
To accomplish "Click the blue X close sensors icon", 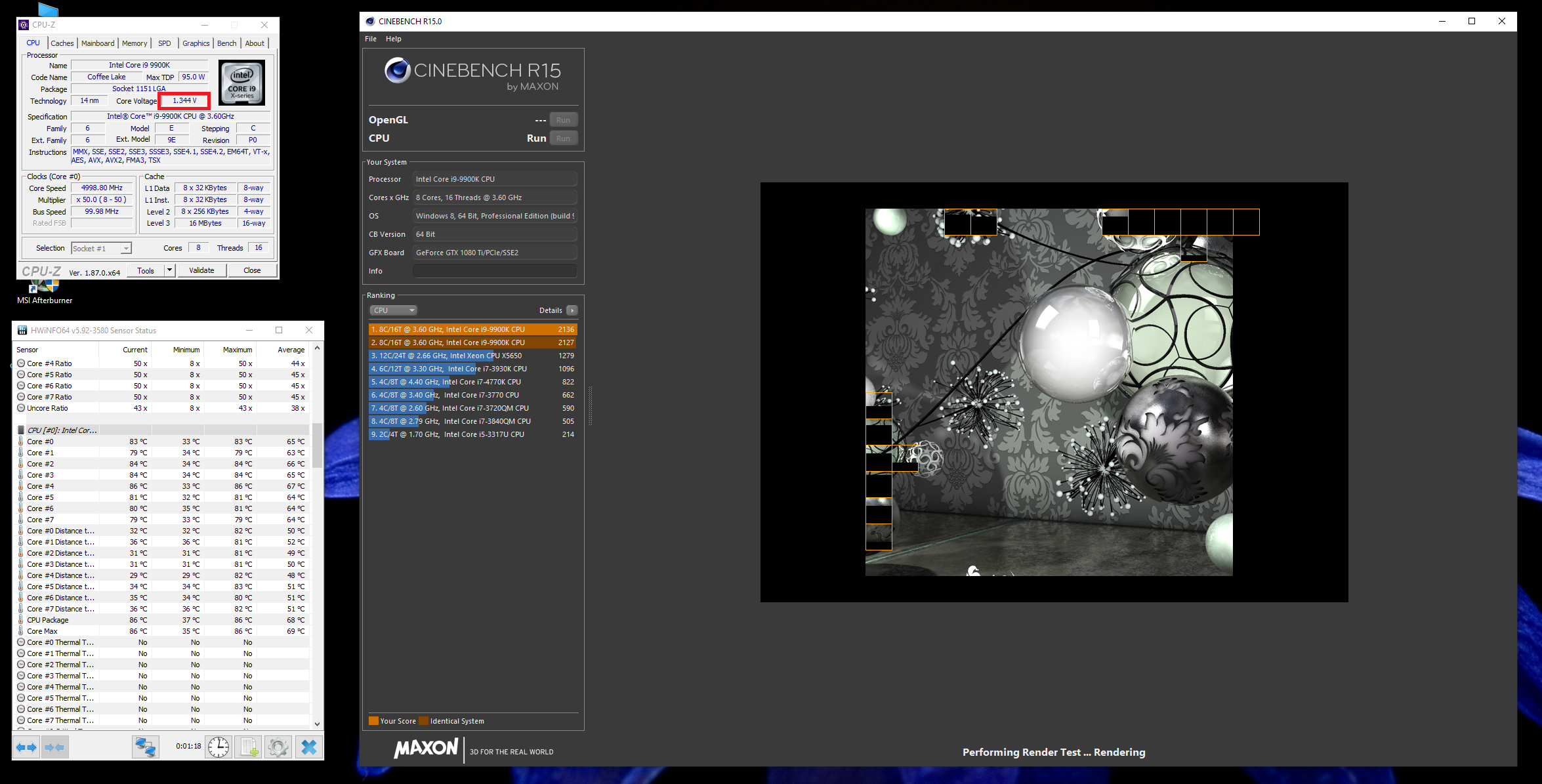I will pos(308,747).
